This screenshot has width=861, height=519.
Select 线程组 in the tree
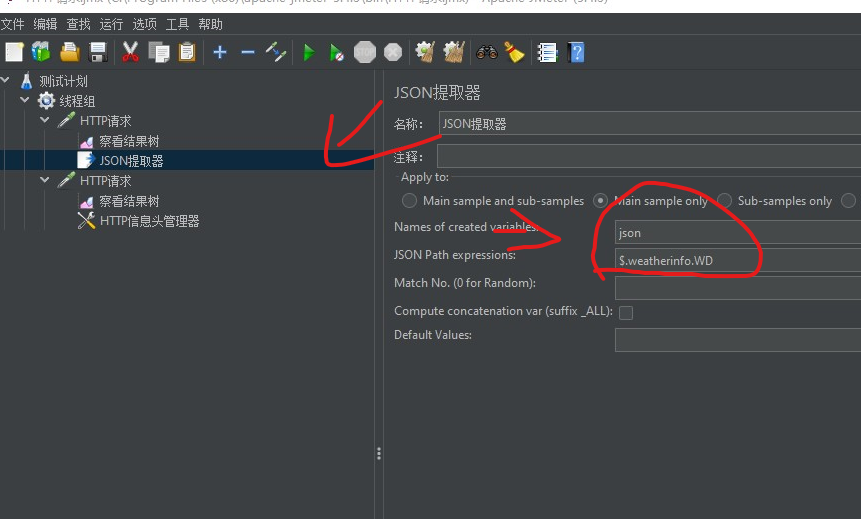(77, 101)
